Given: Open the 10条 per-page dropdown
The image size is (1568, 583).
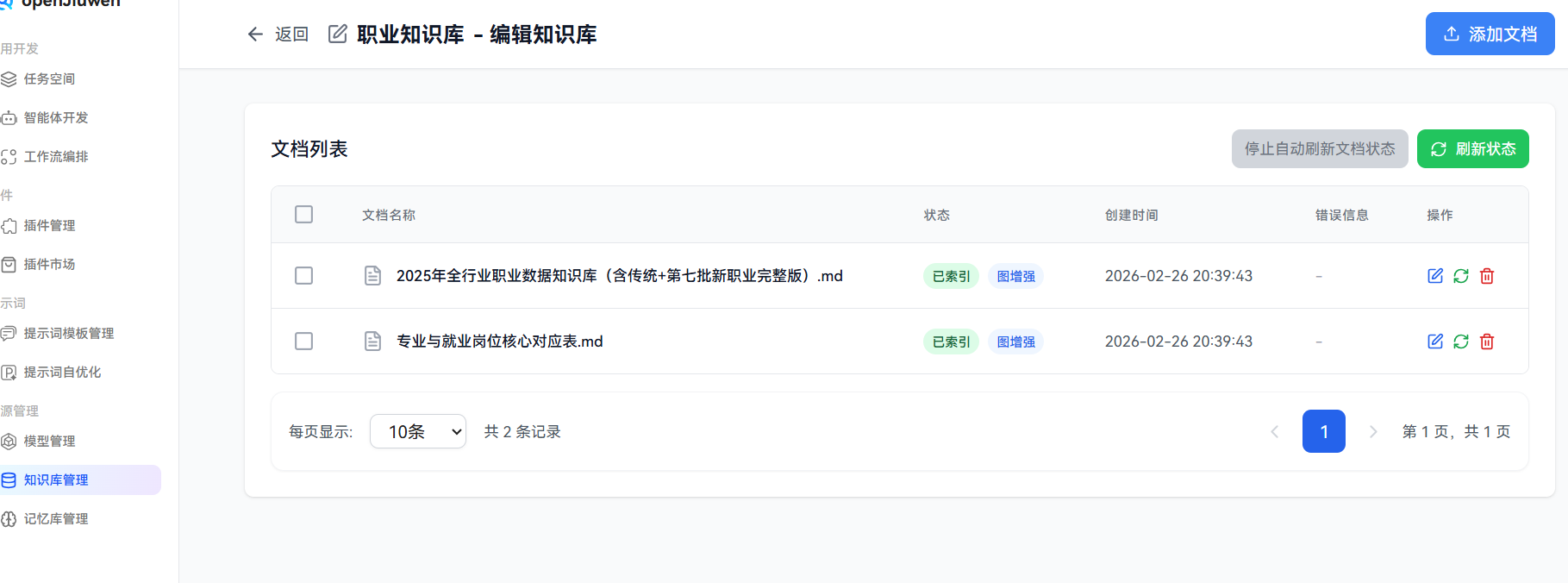Looking at the screenshot, I should pyautogui.click(x=418, y=431).
